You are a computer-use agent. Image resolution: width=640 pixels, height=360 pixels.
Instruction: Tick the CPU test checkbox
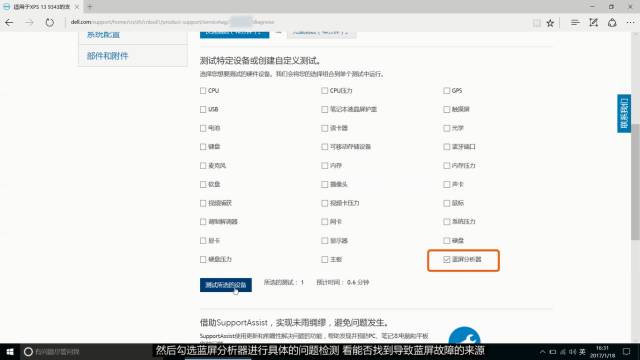[203, 91]
